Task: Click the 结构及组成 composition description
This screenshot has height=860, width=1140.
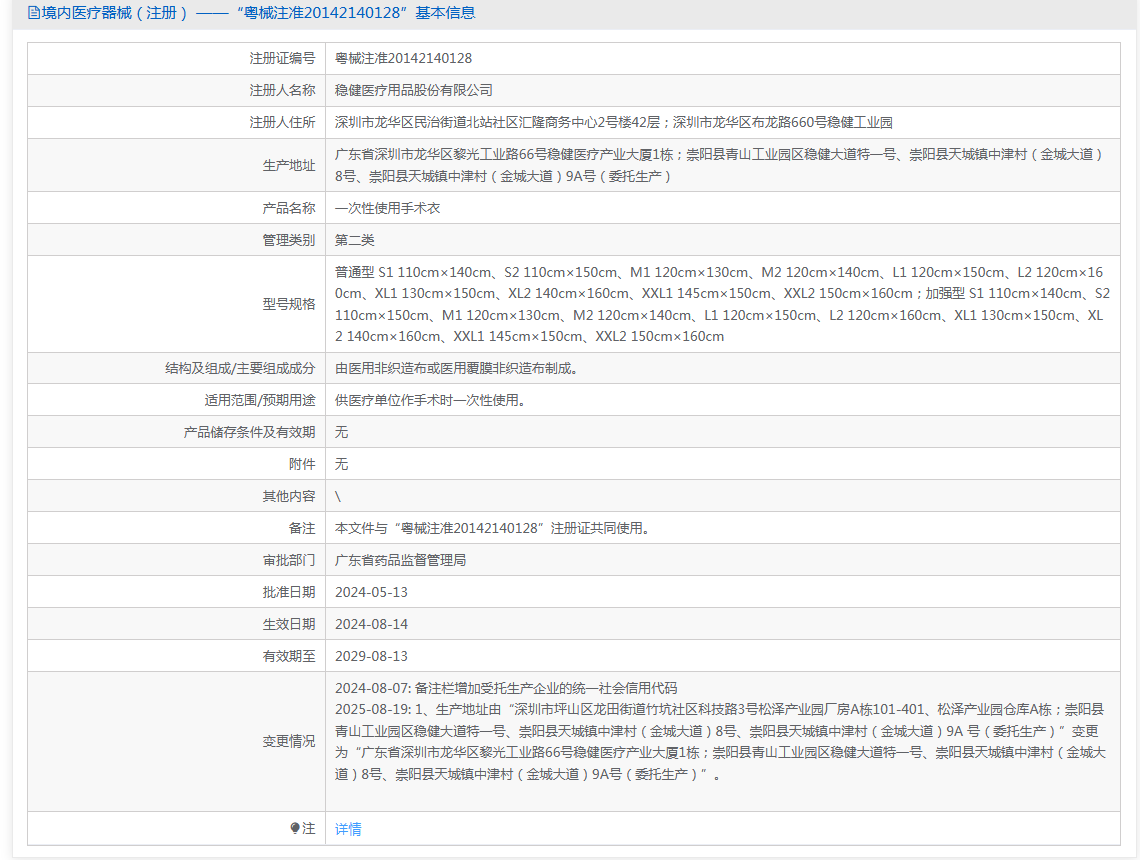Action: (456, 368)
